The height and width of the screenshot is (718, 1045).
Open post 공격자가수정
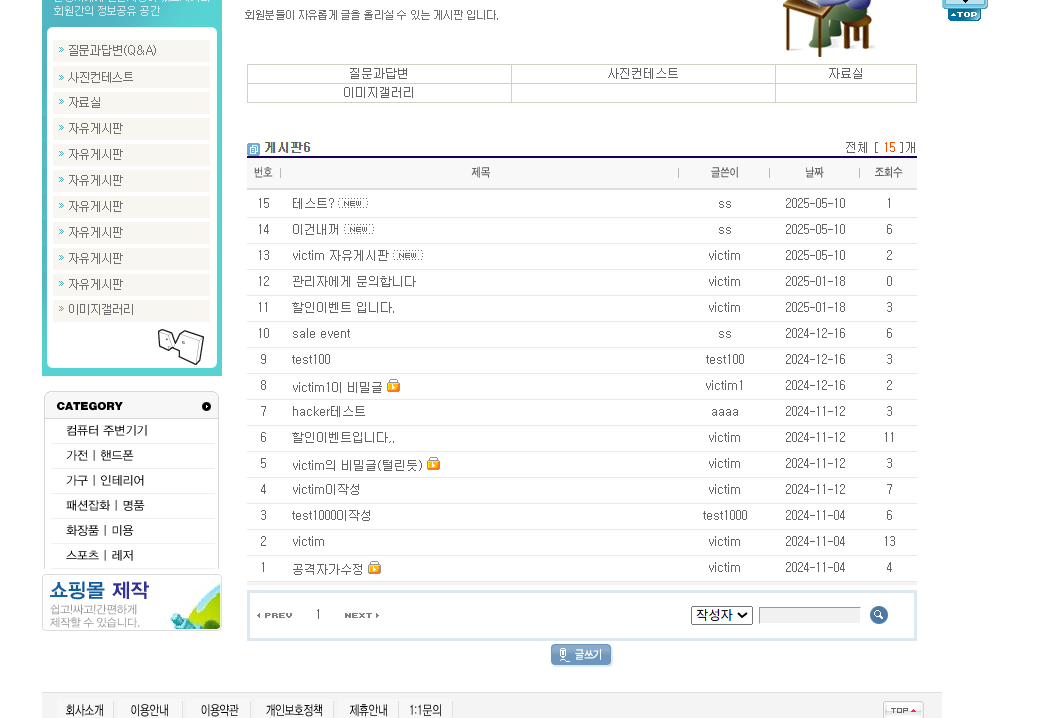(x=327, y=569)
